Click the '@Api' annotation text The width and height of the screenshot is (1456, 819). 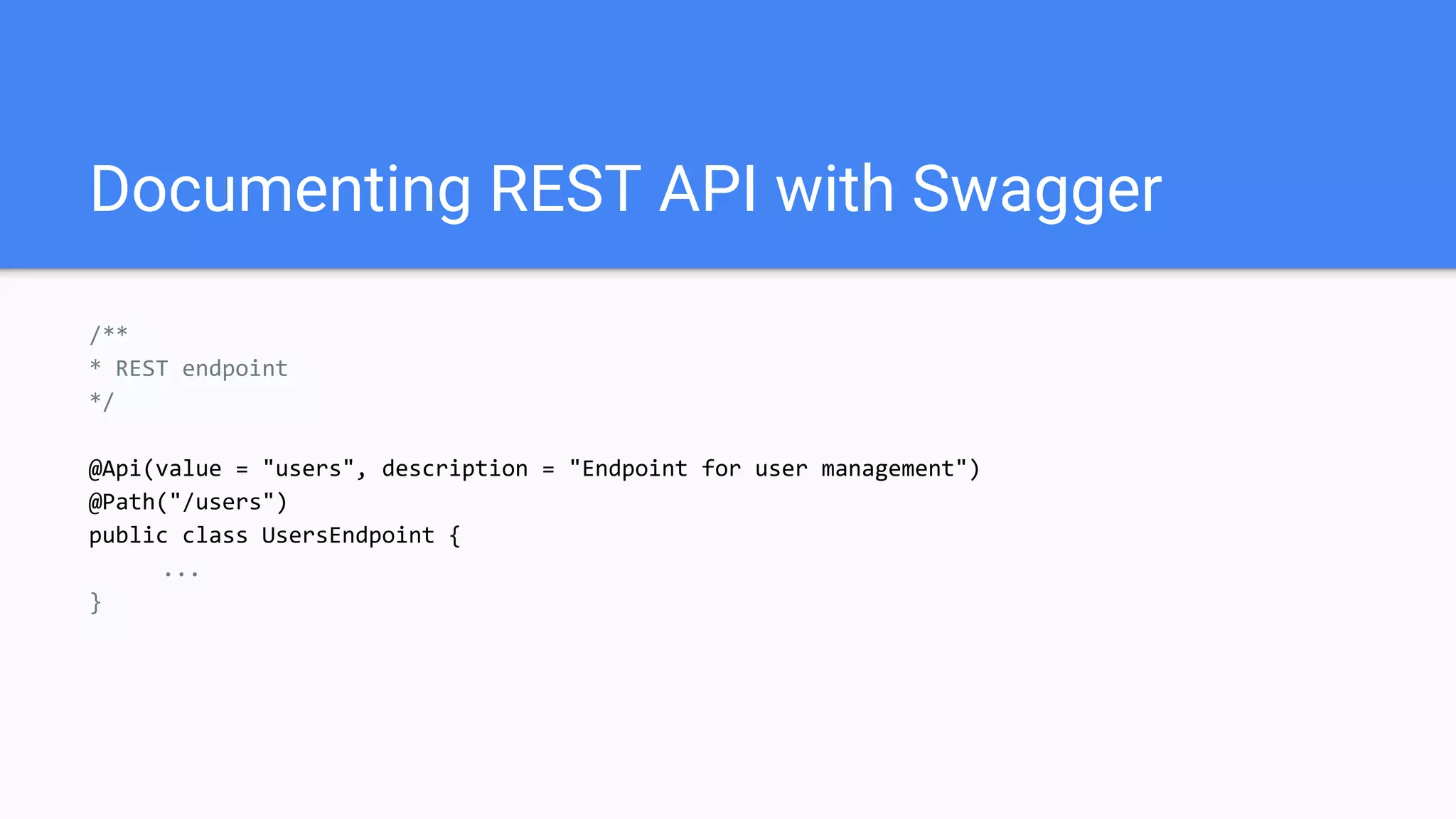(x=115, y=469)
